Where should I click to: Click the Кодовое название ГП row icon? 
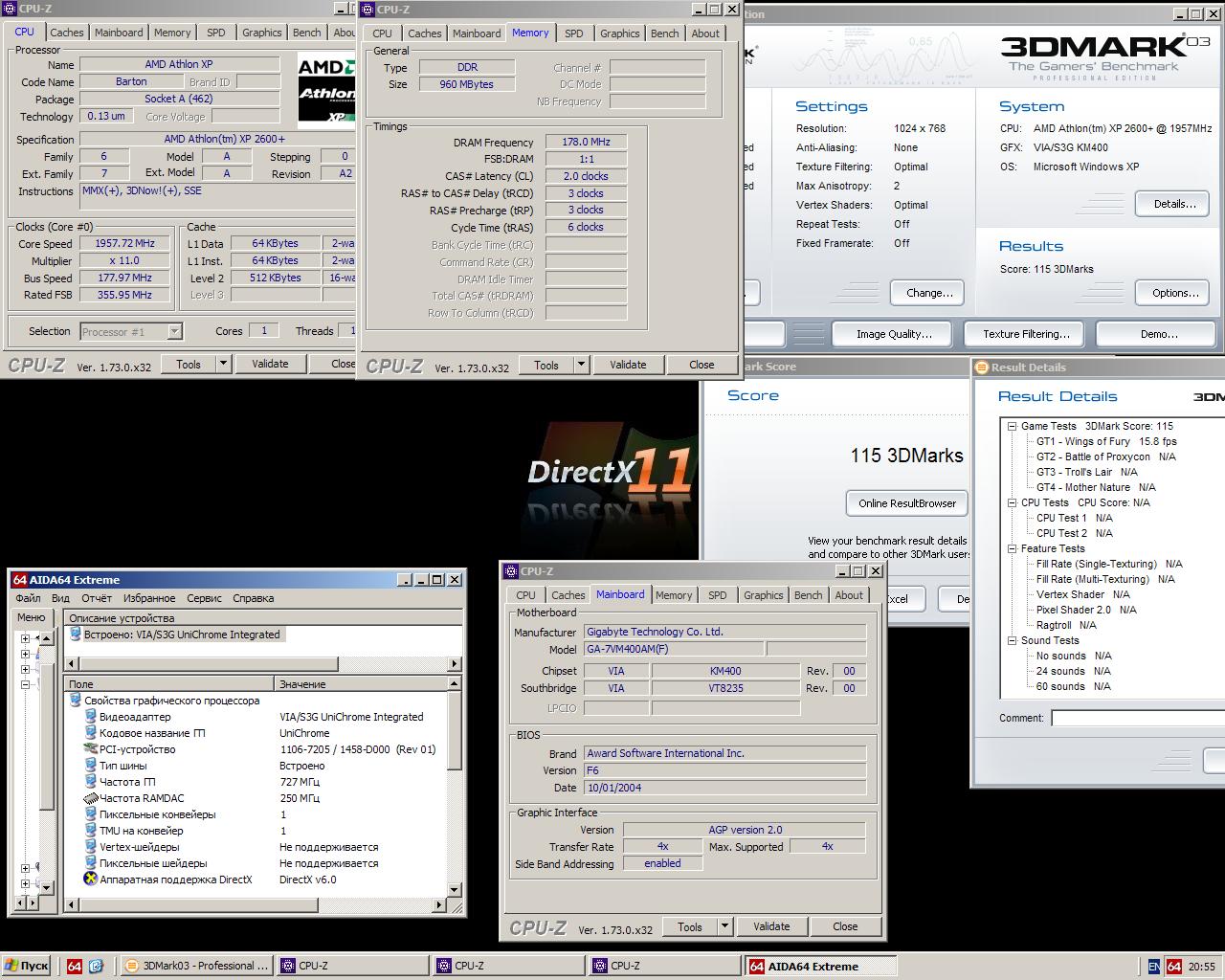(x=91, y=733)
